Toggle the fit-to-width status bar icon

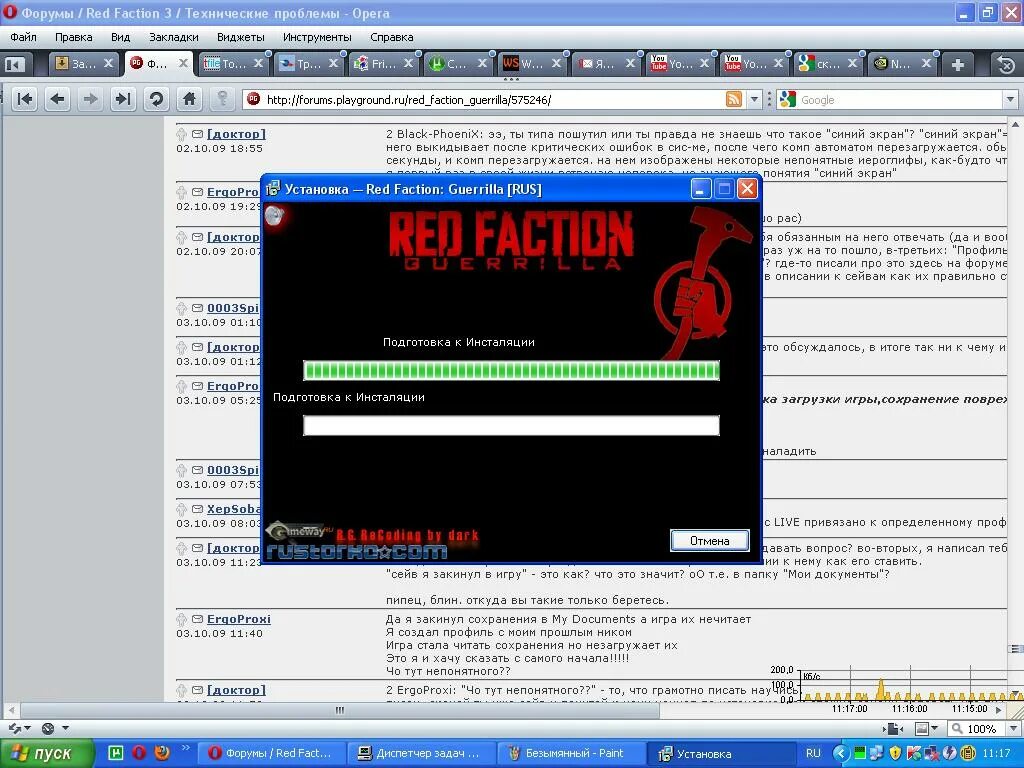(x=893, y=728)
